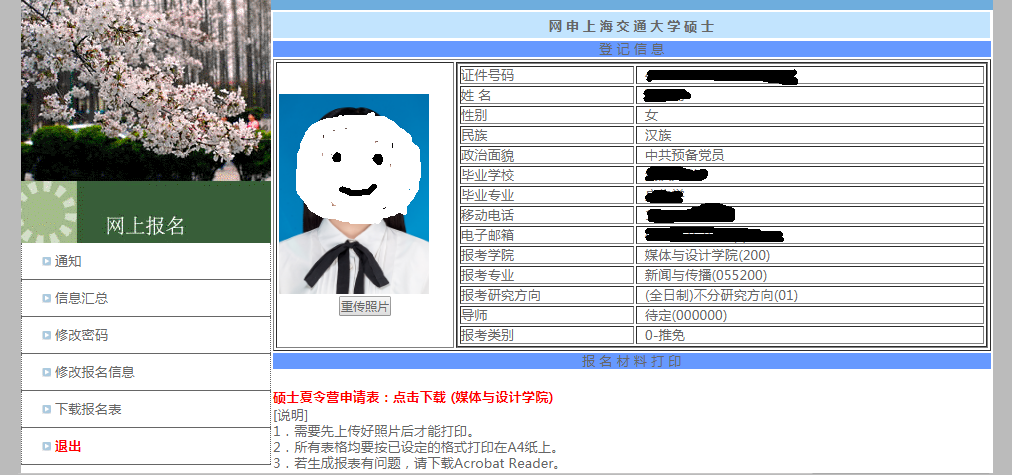Click the [说明] heading text
The width and height of the screenshot is (1012, 475).
coord(291,415)
